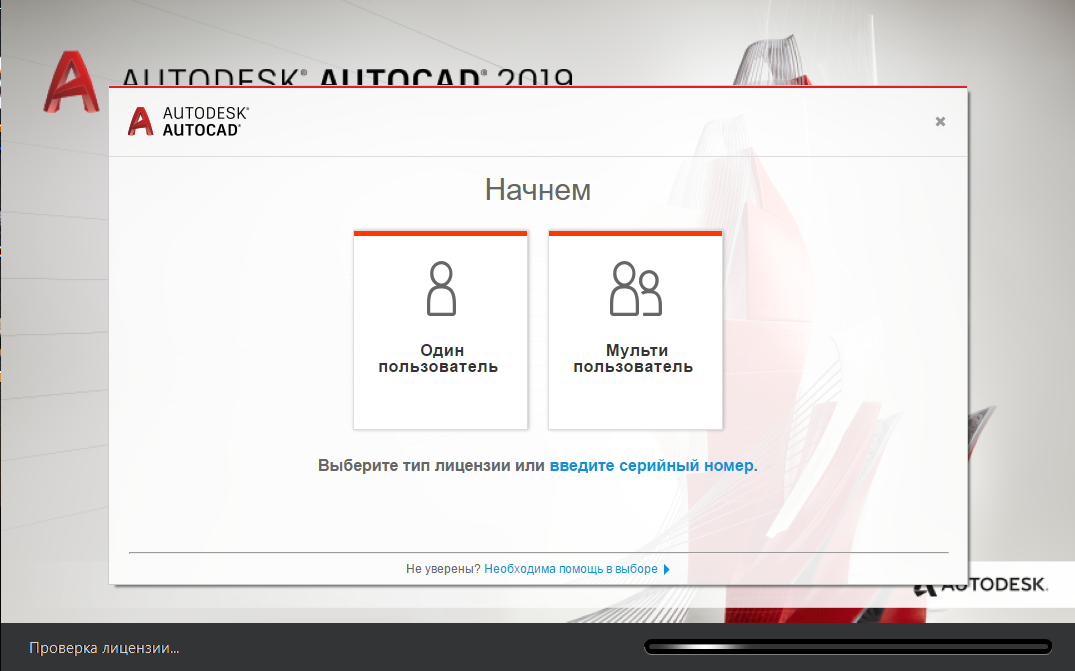The width and height of the screenshot is (1075, 671).
Task: Close the license dialog with the X button
Action: (x=940, y=121)
